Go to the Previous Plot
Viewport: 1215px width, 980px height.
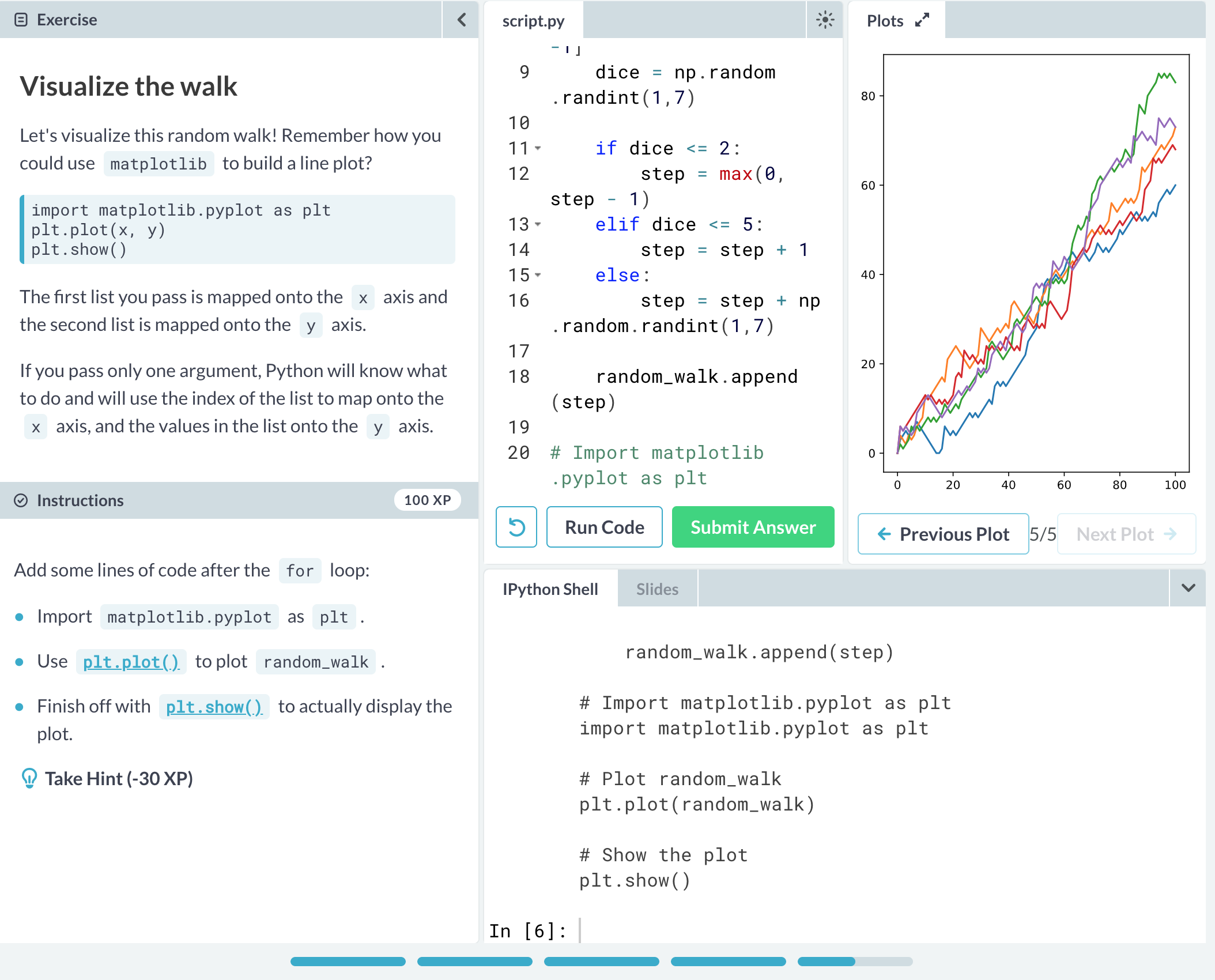(943, 534)
